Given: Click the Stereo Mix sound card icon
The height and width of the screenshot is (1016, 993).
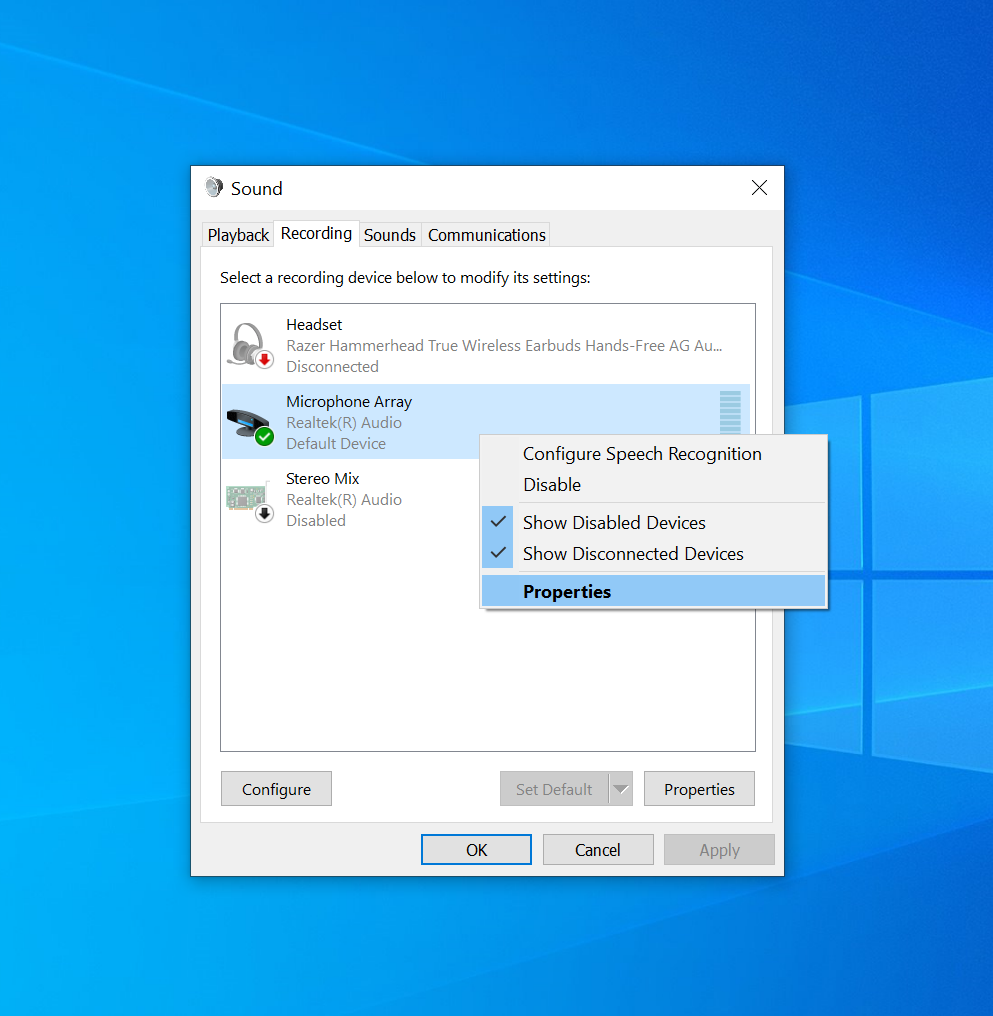Looking at the screenshot, I should [249, 500].
